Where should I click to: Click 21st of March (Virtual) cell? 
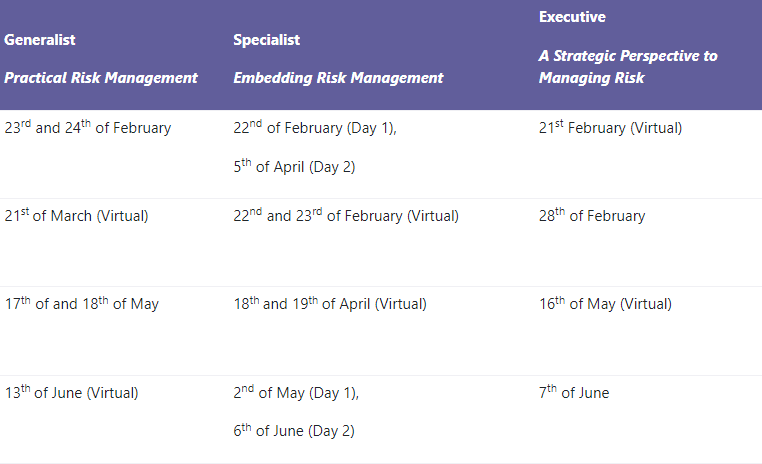coord(76,215)
